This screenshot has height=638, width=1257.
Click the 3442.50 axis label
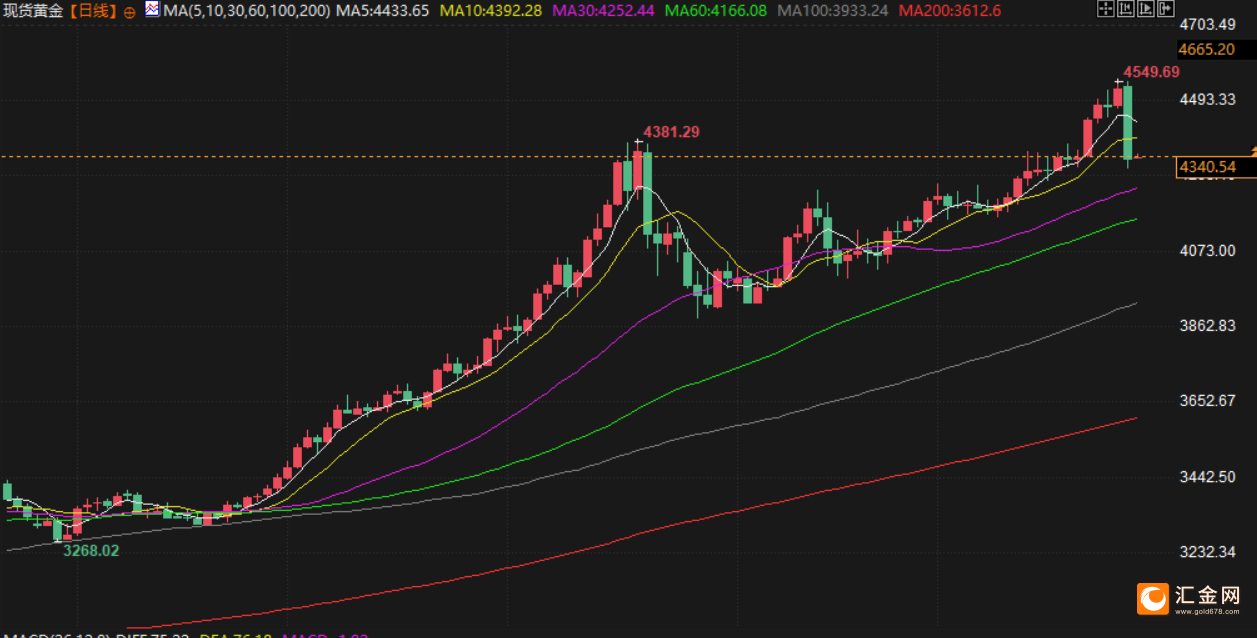[x=1207, y=477]
